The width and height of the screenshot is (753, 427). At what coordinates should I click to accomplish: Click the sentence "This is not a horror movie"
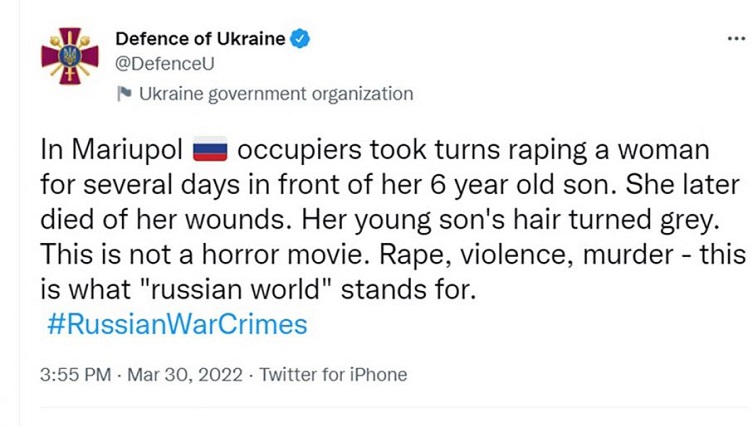pyautogui.click(x=202, y=255)
